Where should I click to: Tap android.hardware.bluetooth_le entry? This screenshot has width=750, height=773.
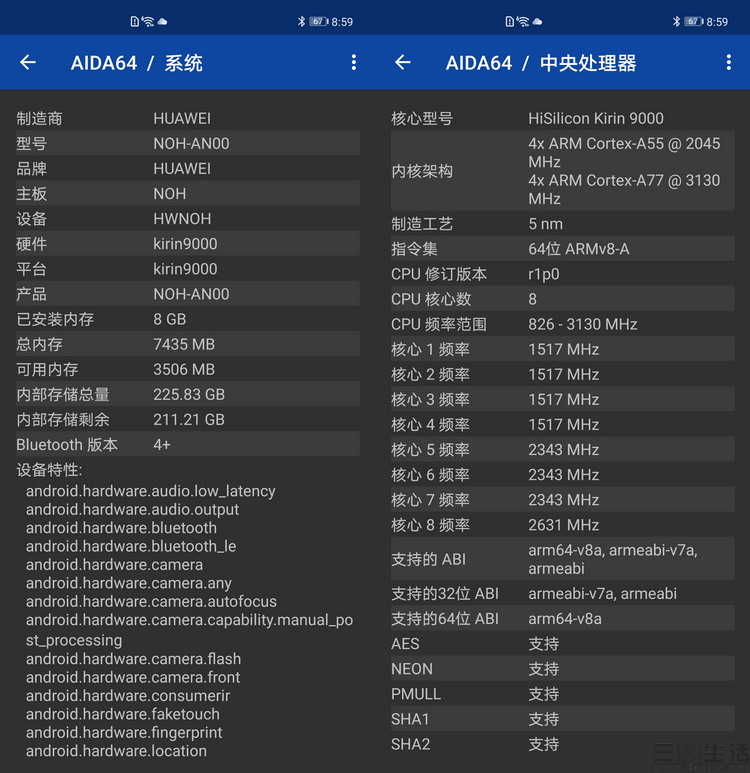(131, 546)
